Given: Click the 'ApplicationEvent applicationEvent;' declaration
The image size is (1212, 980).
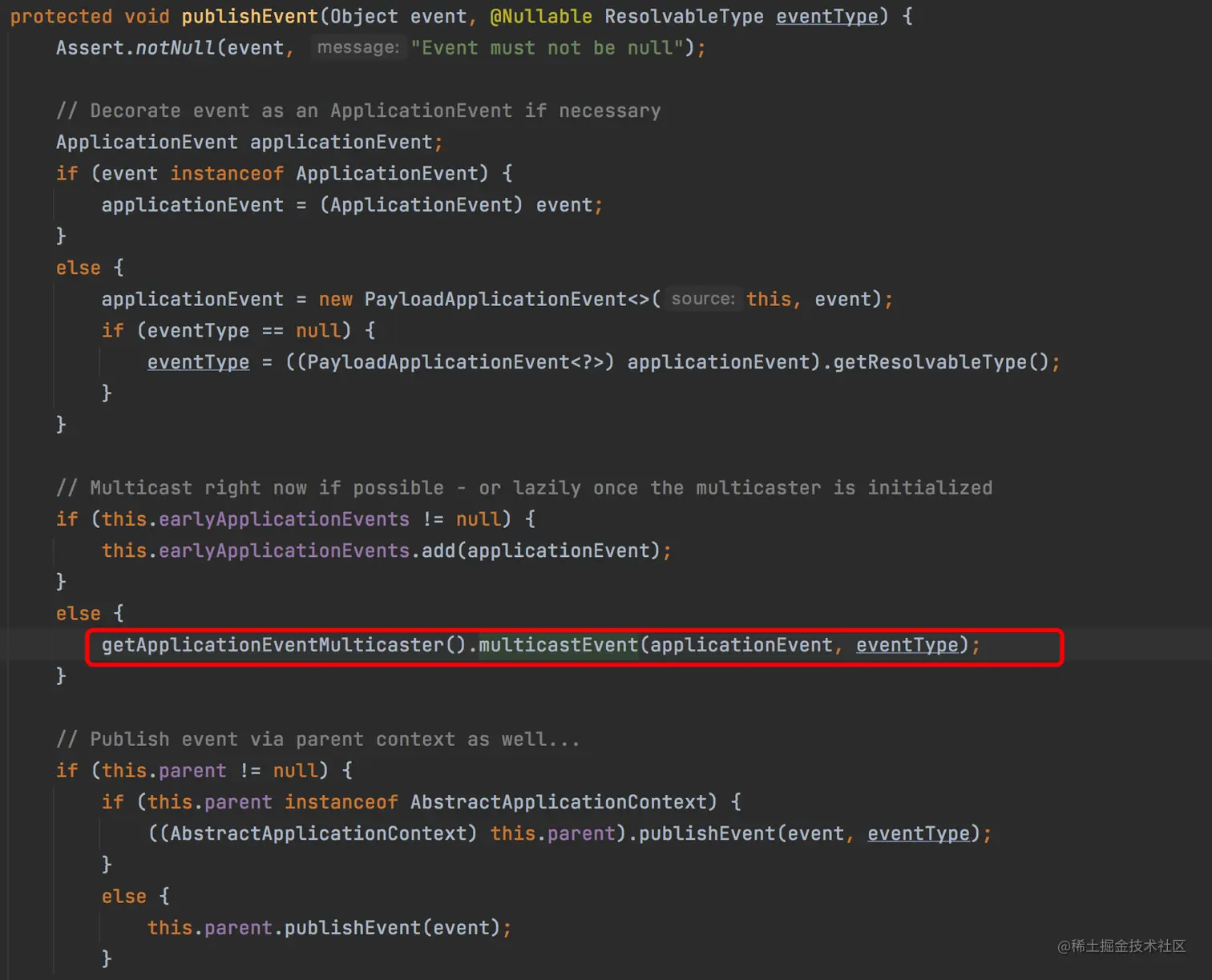Looking at the screenshot, I should [x=249, y=142].
